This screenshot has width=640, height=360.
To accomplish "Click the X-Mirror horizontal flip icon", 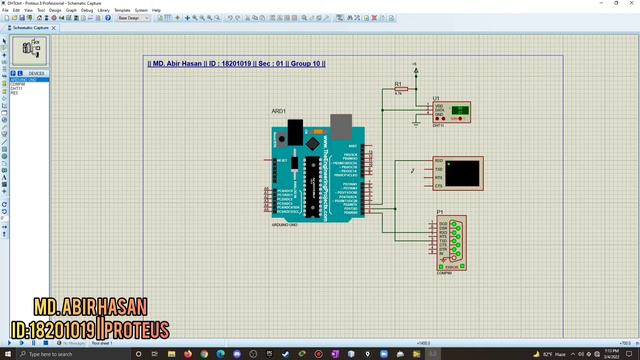I will tap(4, 227).
